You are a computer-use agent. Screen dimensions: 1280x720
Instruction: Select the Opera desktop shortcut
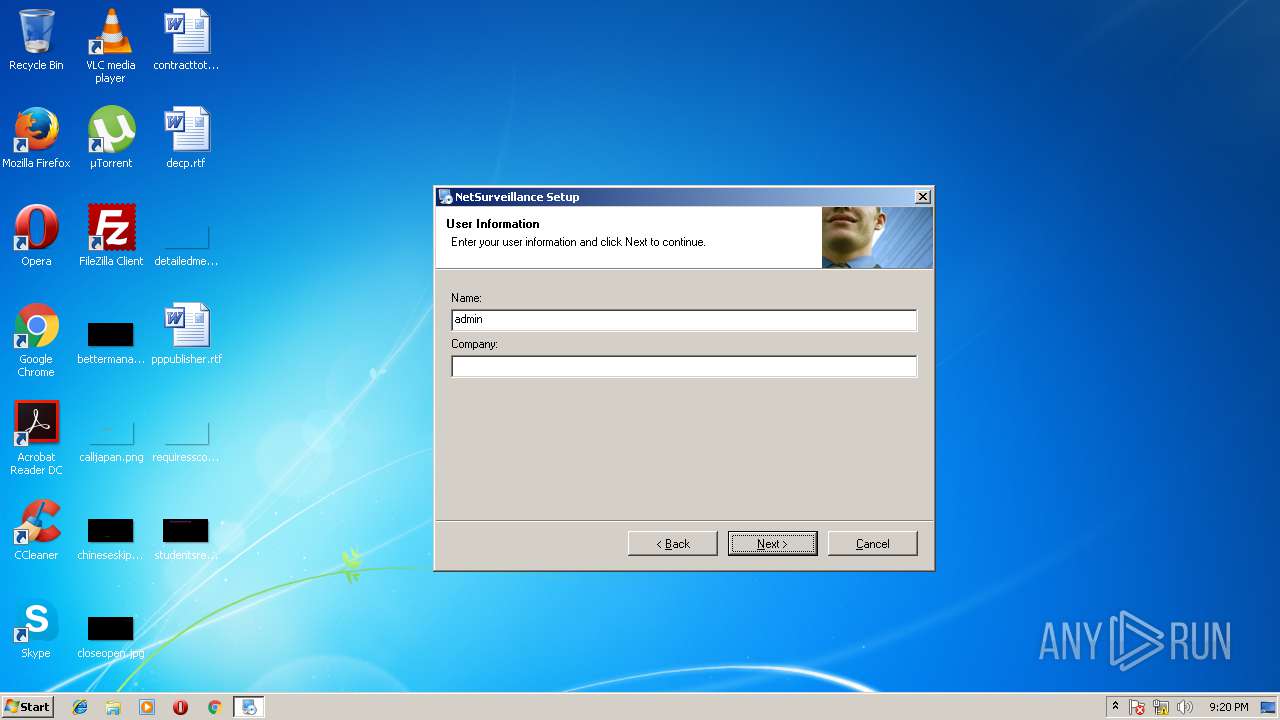point(36,236)
